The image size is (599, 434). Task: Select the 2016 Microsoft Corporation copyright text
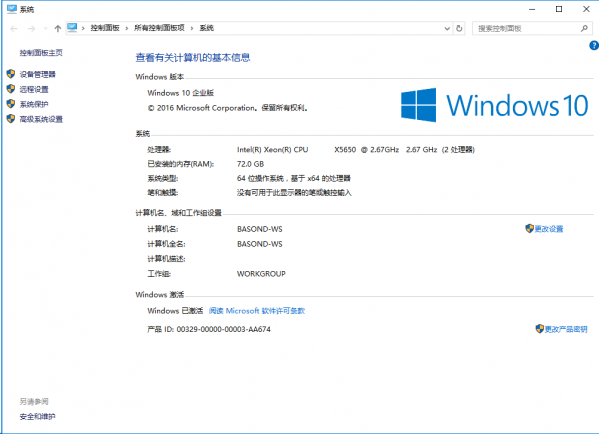[228, 108]
